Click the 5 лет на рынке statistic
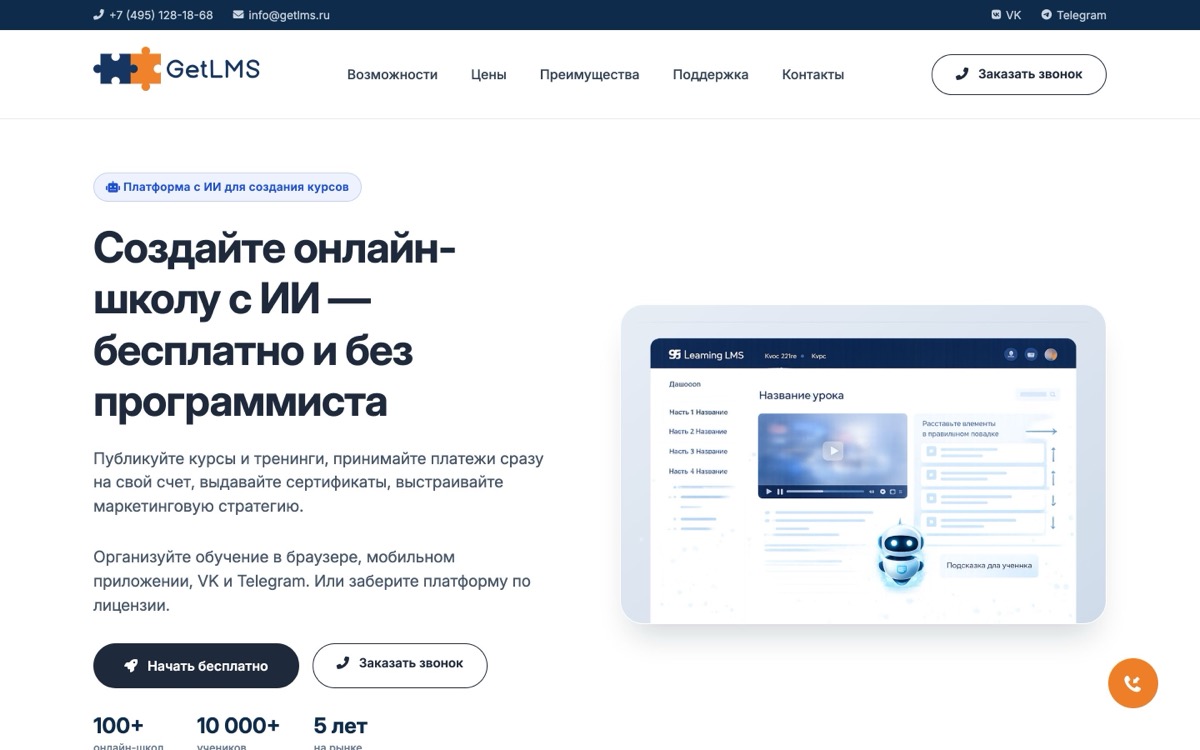Image resolution: width=1200 pixels, height=750 pixels. [340, 733]
